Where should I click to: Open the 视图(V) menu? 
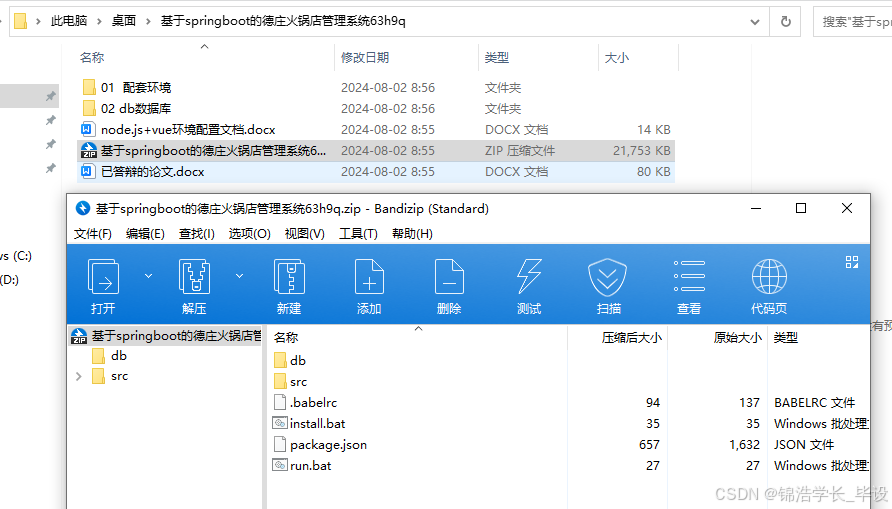tap(304, 234)
